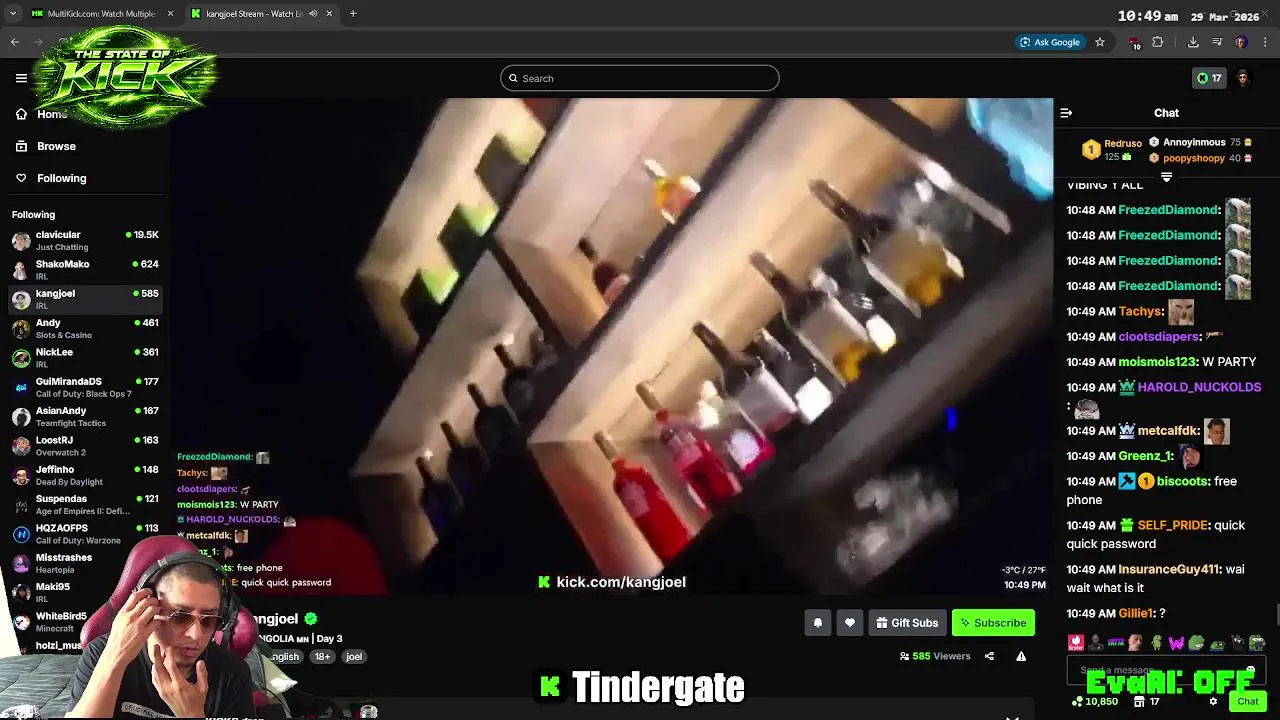Open the Kick sidebar hamburger menu
1280x720 pixels.
21,78
